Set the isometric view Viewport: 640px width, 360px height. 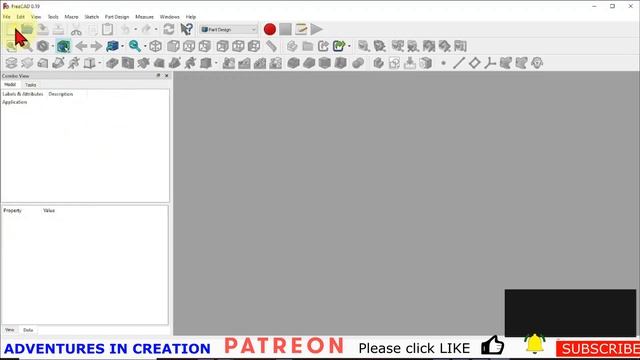156,46
